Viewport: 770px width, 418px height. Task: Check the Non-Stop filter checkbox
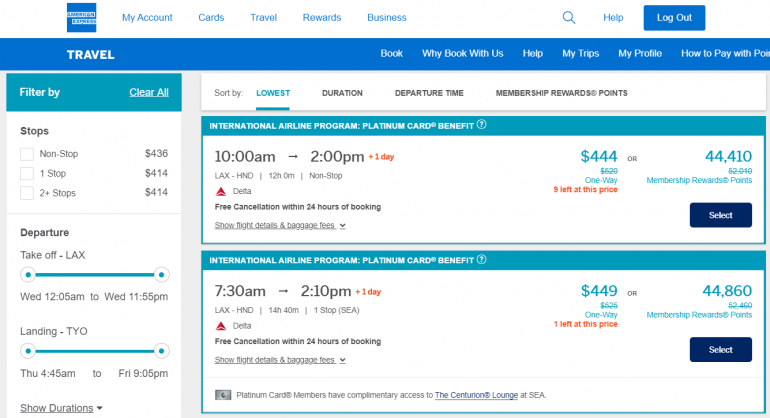pos(27,154)
